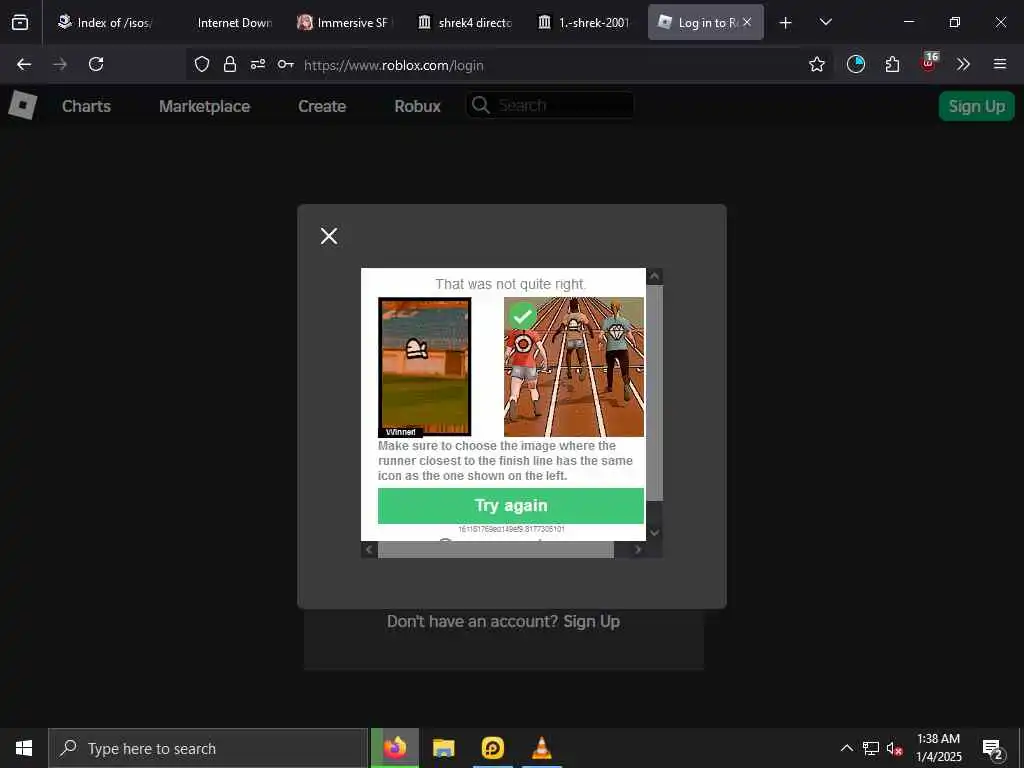Click the Winner icon reference image
The width and height of the screenshot is (1024, 768).
424,367
